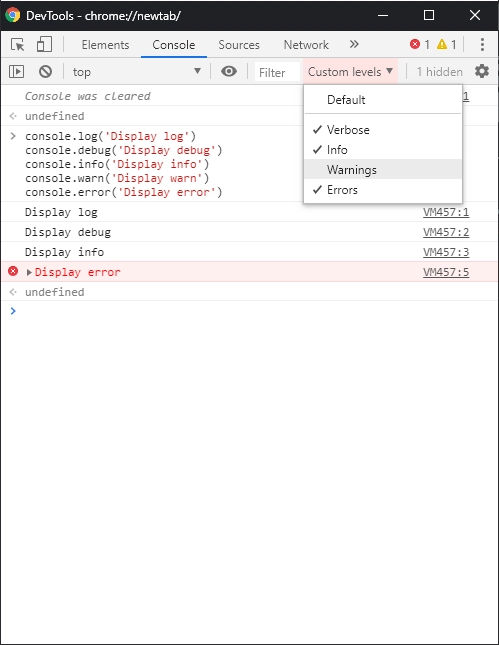Image resolution: width=499 pixels, height=645 pixels.
Task: Click the Chrome logo in the title bar
Action: coord(13,15)
